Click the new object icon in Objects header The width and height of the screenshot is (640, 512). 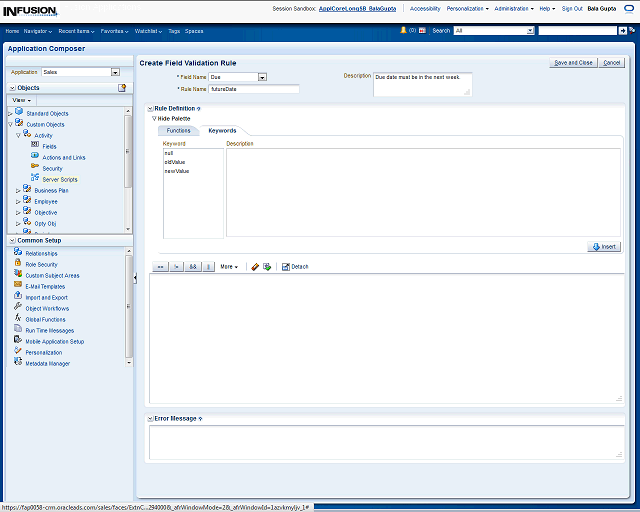tap(122, 88)
